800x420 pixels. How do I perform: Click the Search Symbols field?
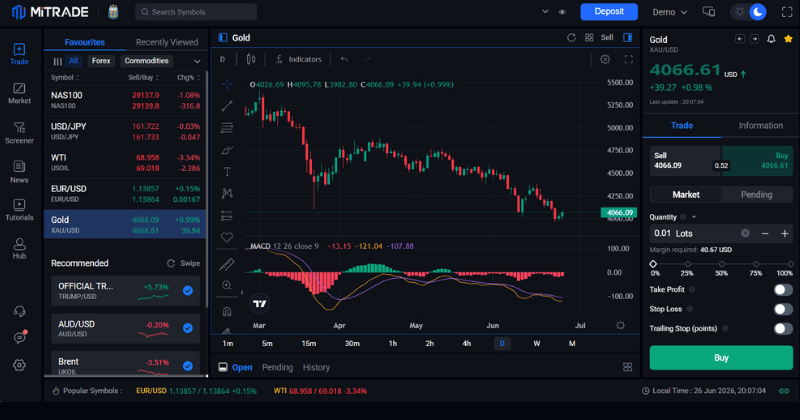point(196,12)
